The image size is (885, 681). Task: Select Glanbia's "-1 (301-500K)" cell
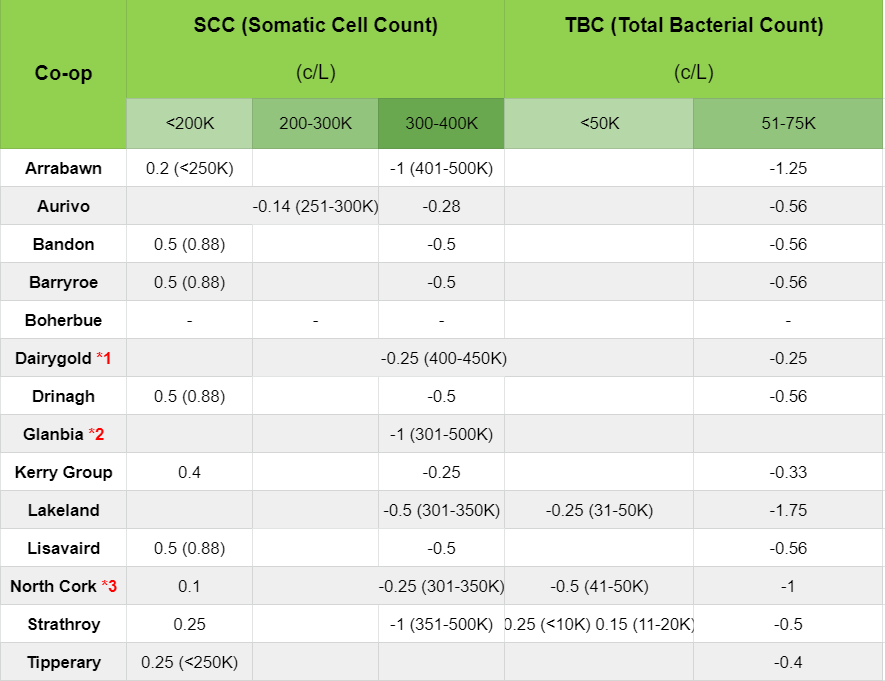(441, 434)
